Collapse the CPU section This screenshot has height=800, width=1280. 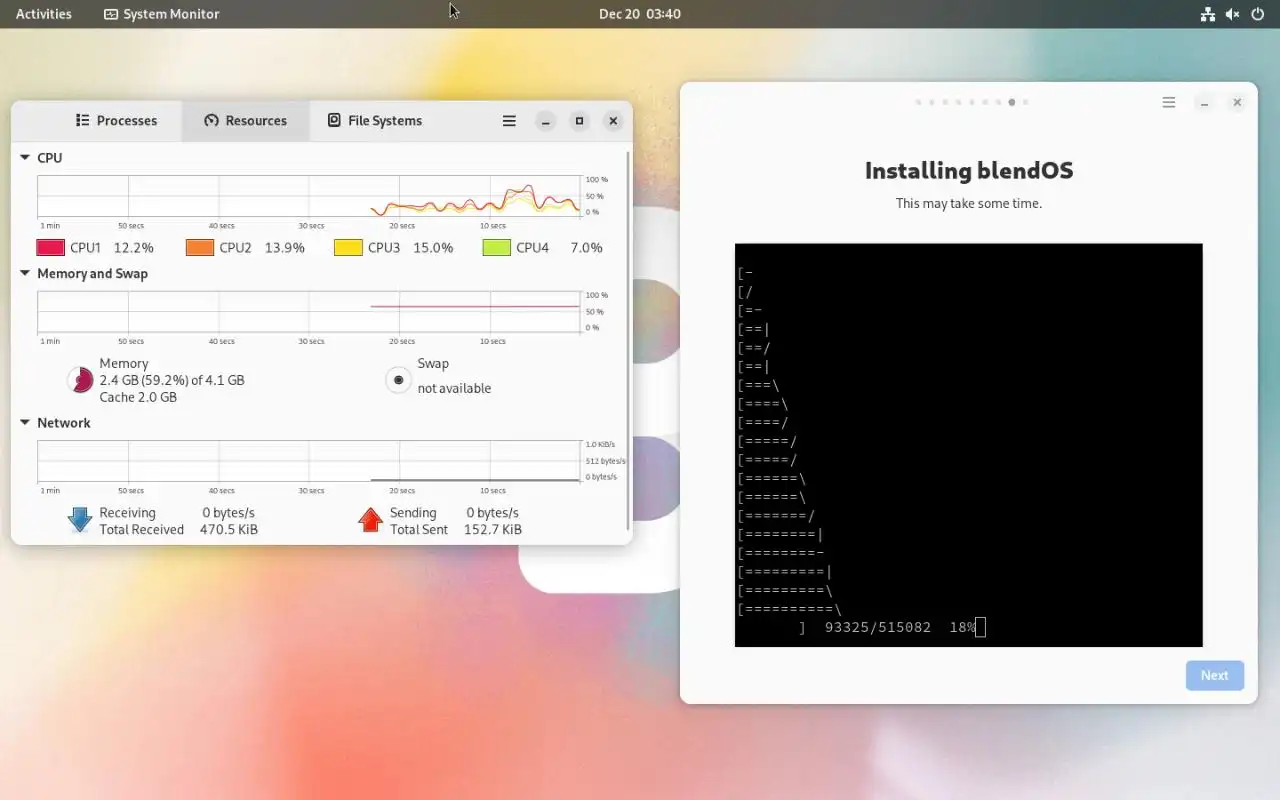click(25, 158)
